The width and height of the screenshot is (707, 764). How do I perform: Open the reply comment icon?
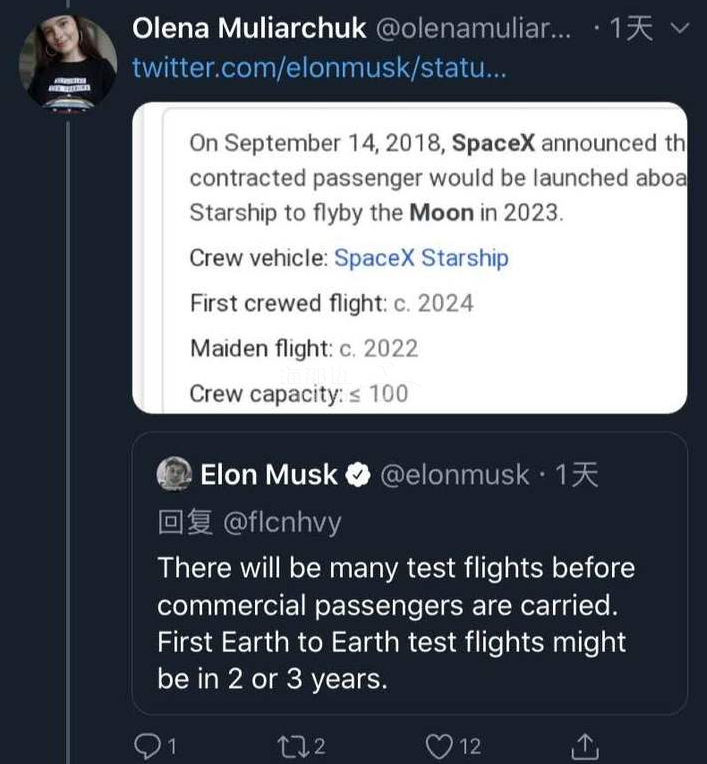148,745
